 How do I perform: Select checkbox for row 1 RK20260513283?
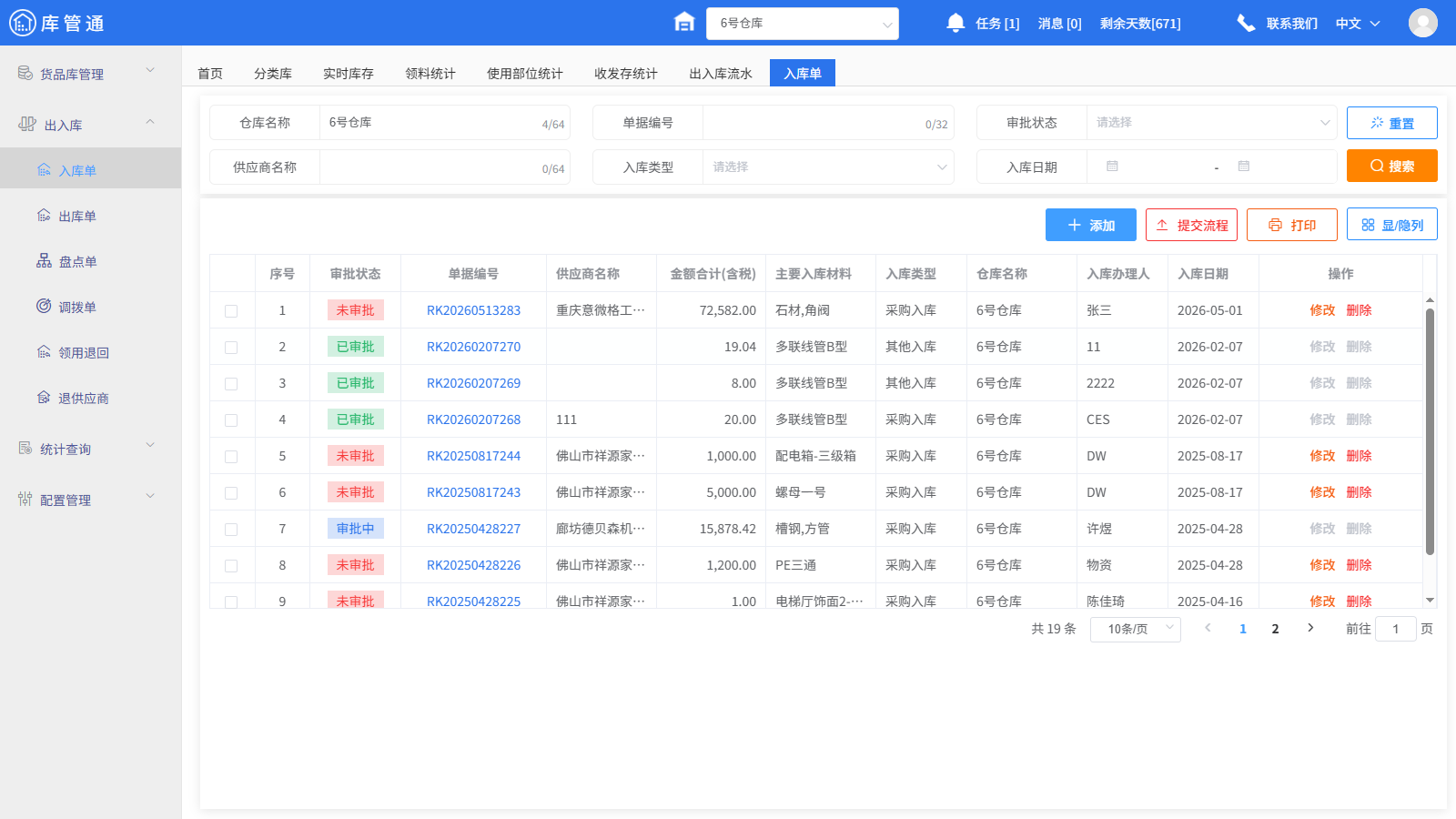231,311
